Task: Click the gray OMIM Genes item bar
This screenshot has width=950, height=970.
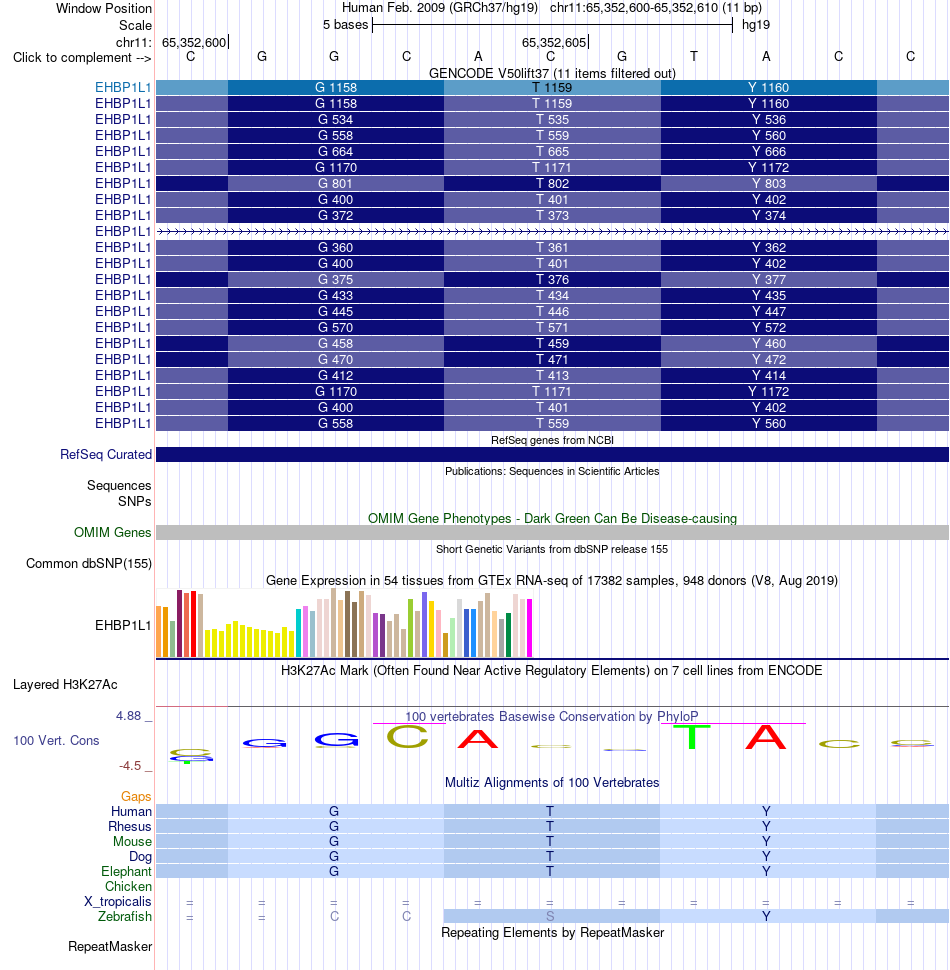Action: point(552,533)
